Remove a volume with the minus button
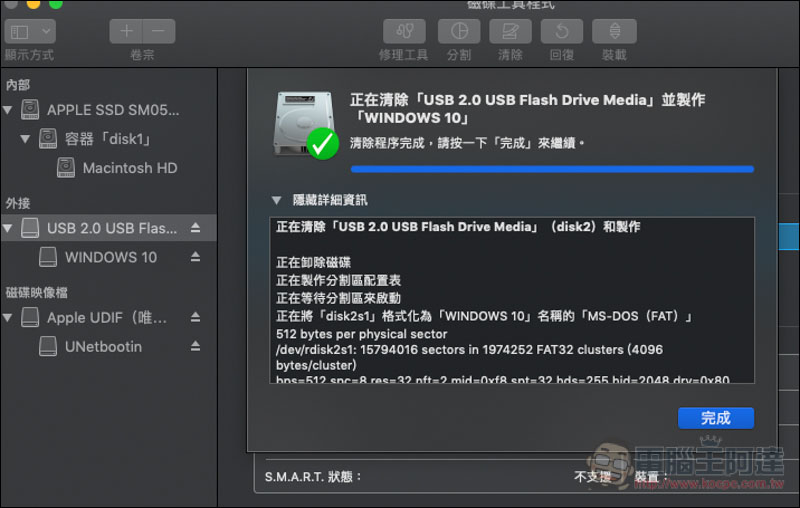800x508 pixels. point(159,32)
